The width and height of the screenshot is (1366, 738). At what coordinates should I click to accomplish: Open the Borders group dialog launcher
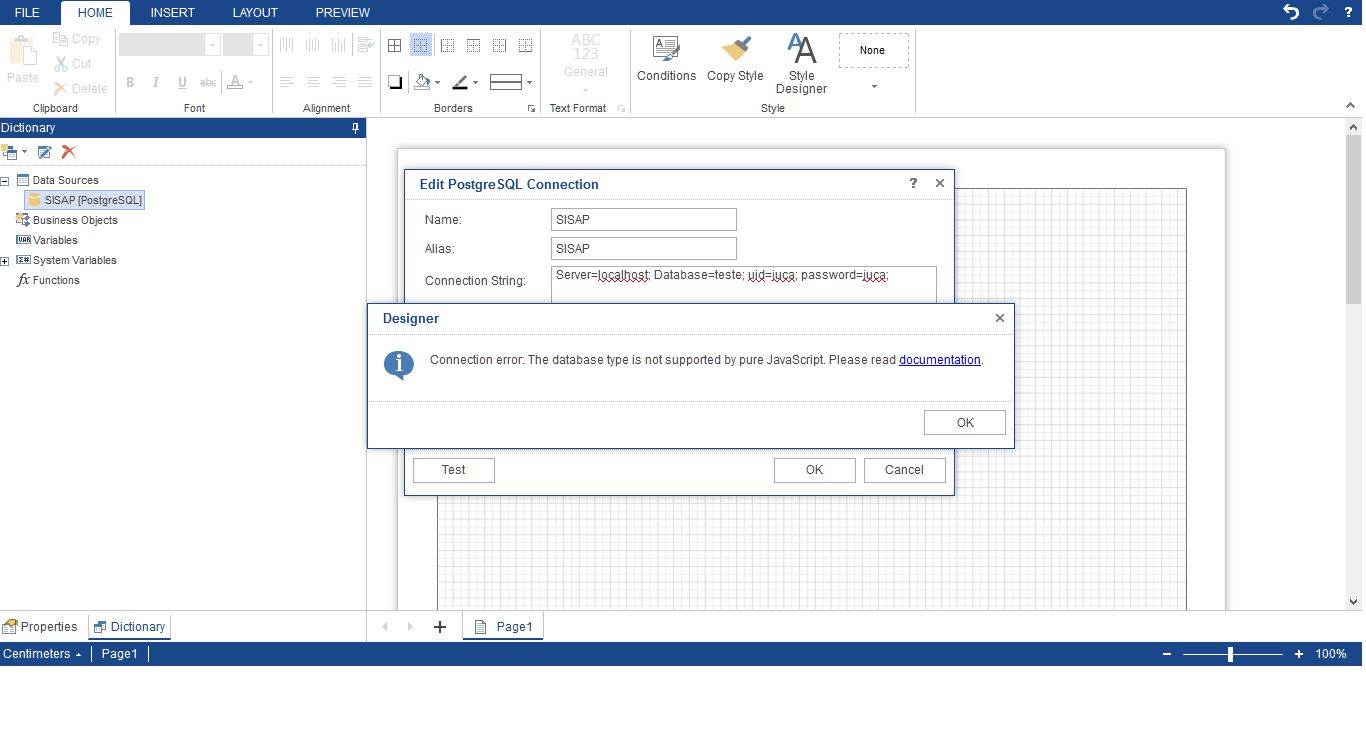pos(531,108)
